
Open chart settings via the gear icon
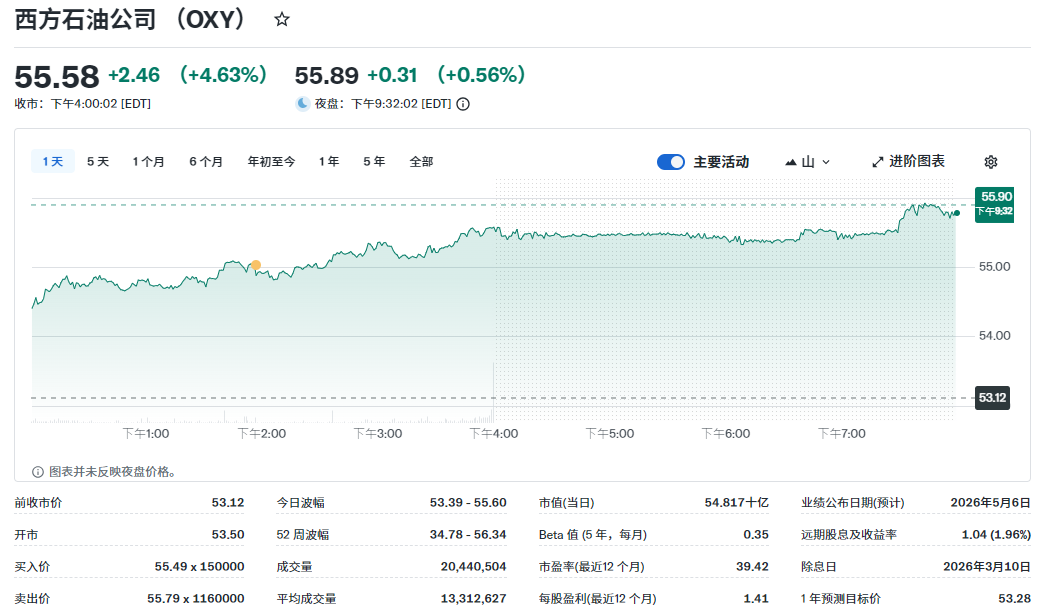point(990,161)
